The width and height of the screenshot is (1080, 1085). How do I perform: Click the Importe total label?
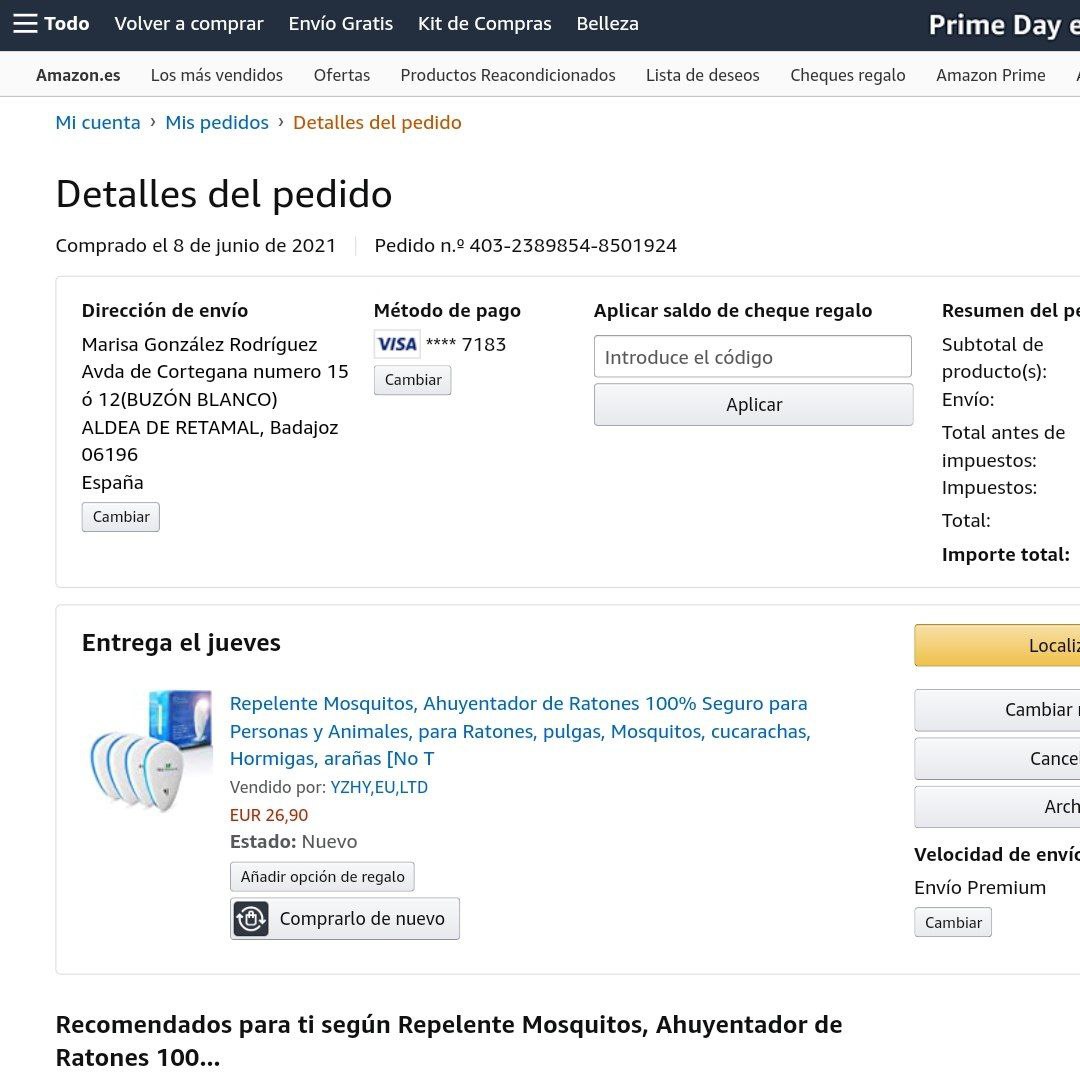tap(1005, 555)
